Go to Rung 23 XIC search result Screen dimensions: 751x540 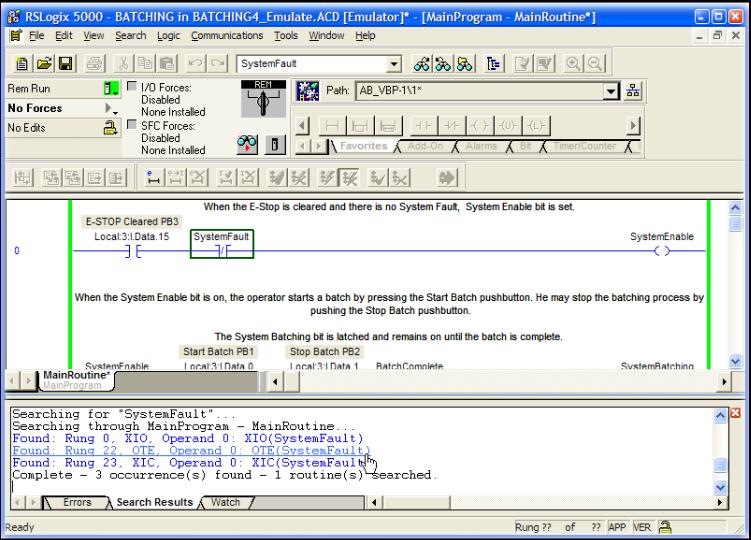[x=188, y=463]
